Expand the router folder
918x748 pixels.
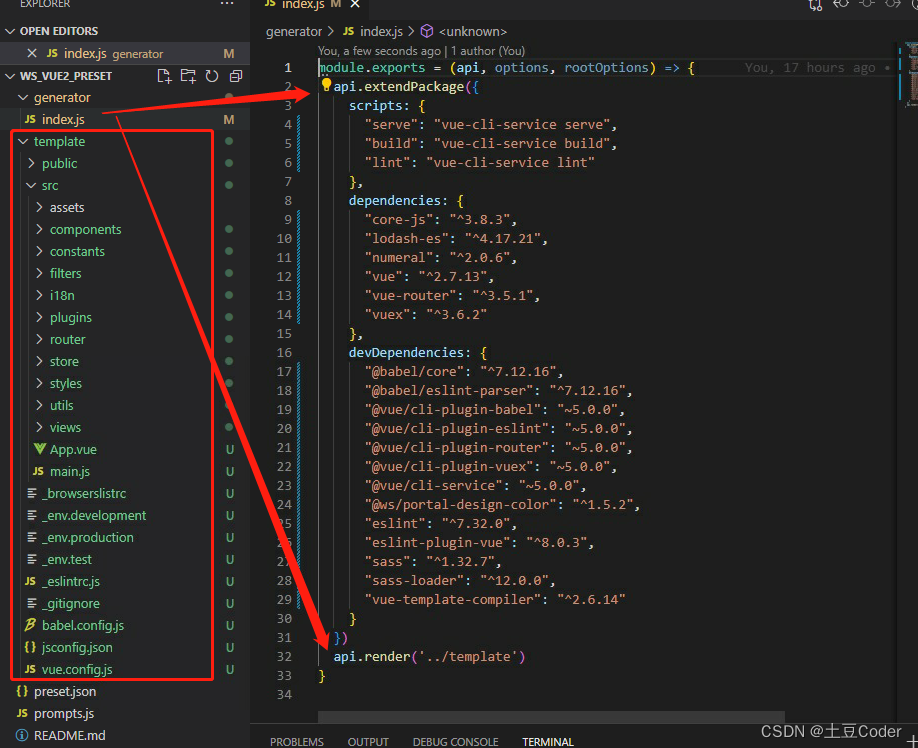pyautogui.click(x=39, y=339)
